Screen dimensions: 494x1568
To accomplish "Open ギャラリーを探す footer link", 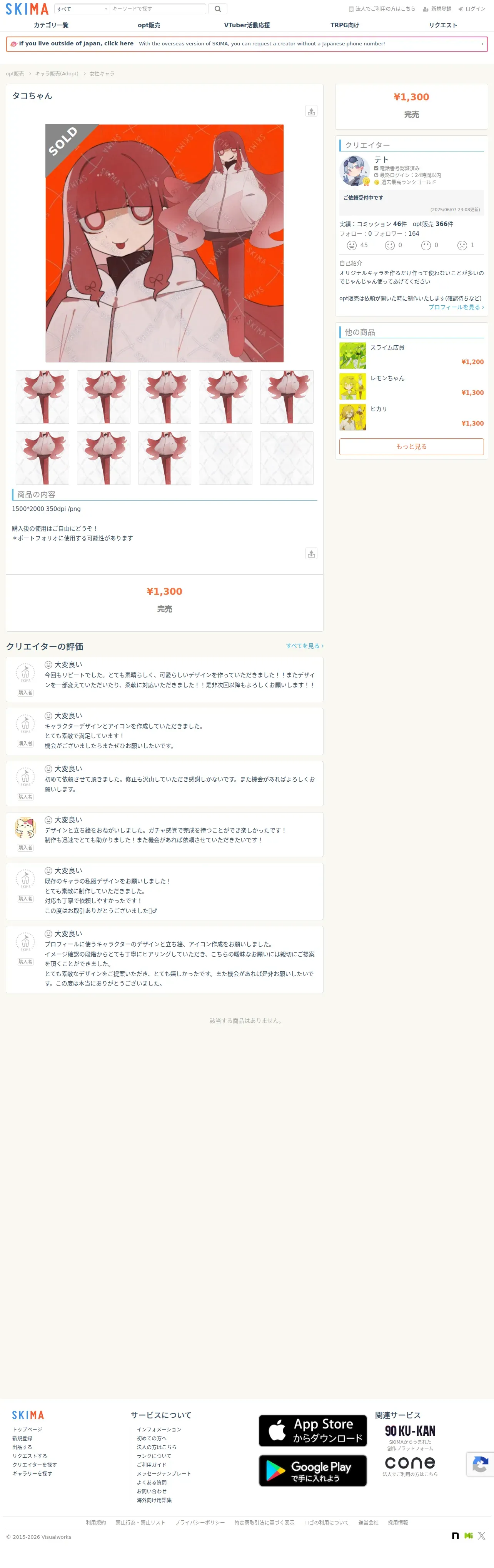I will pyautogui.click(x=32, y=1474).
